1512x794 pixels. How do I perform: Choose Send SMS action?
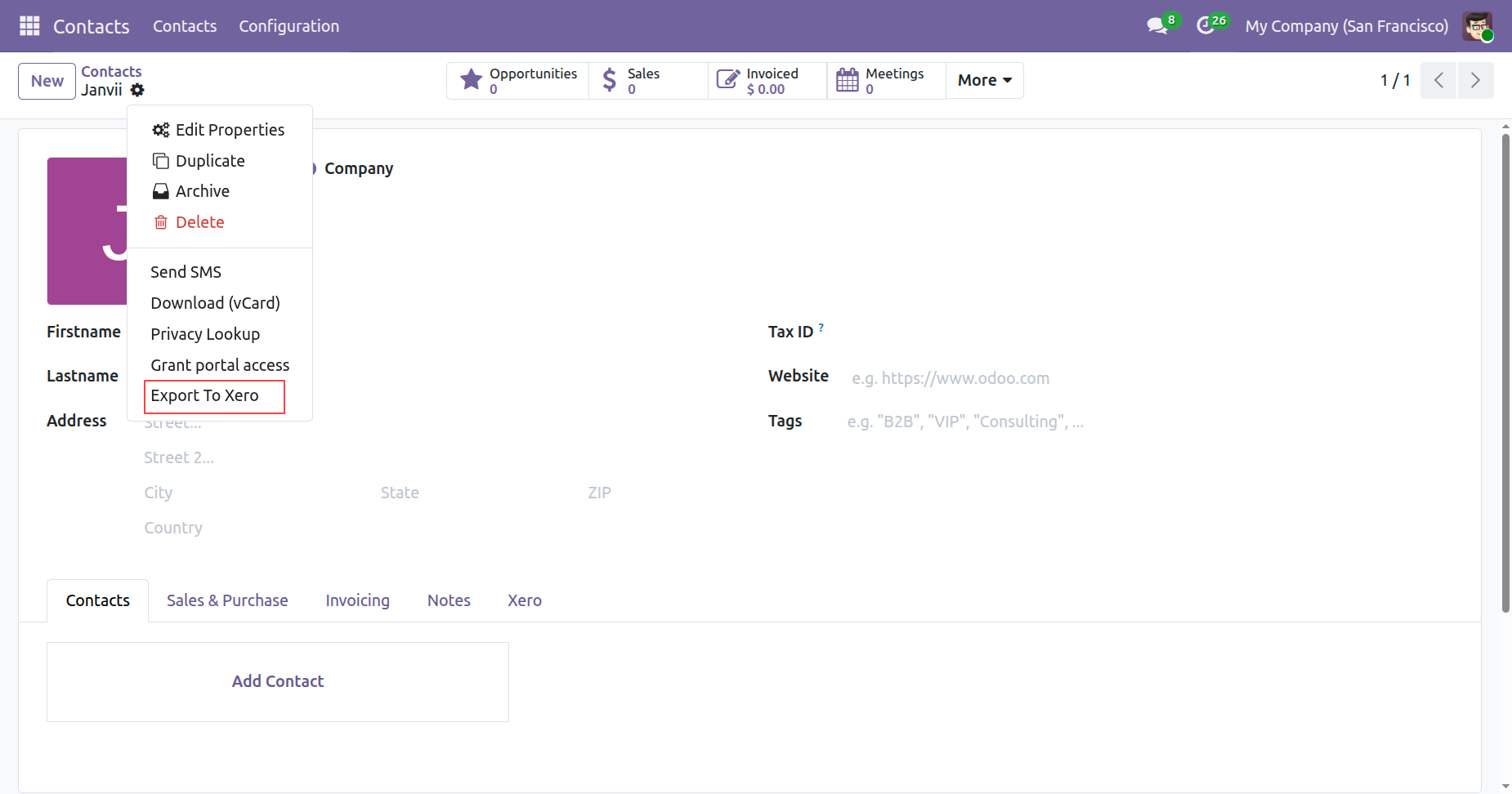tap(220, 272)
